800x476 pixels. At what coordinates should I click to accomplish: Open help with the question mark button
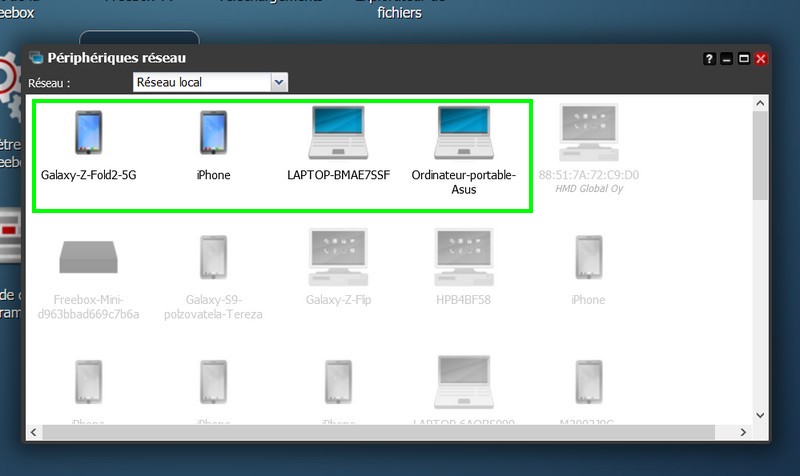pos(709,59)
